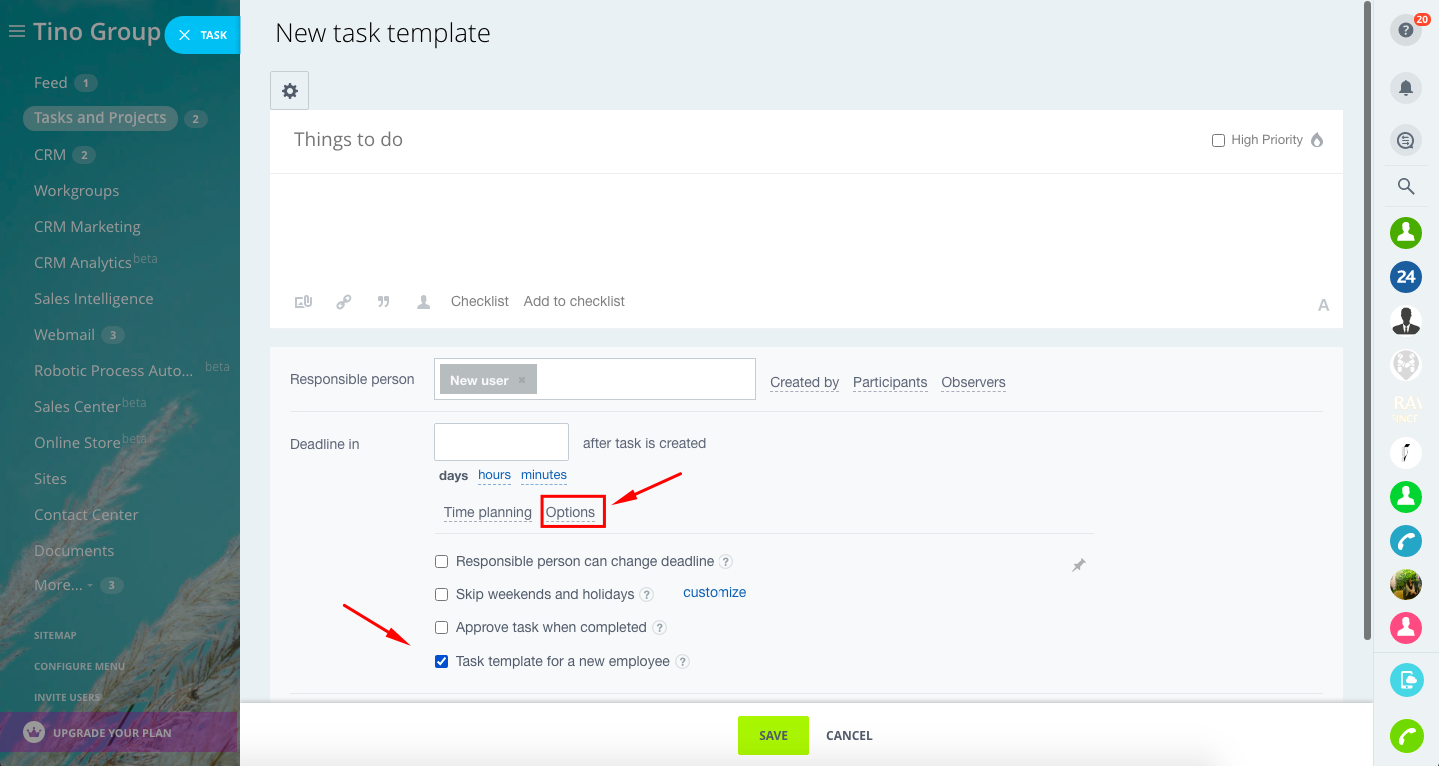The image size is (1439, 766).
Task: Open SITEMAP link in sidebar
Action: pyautogui.click(x=55, y=635)
